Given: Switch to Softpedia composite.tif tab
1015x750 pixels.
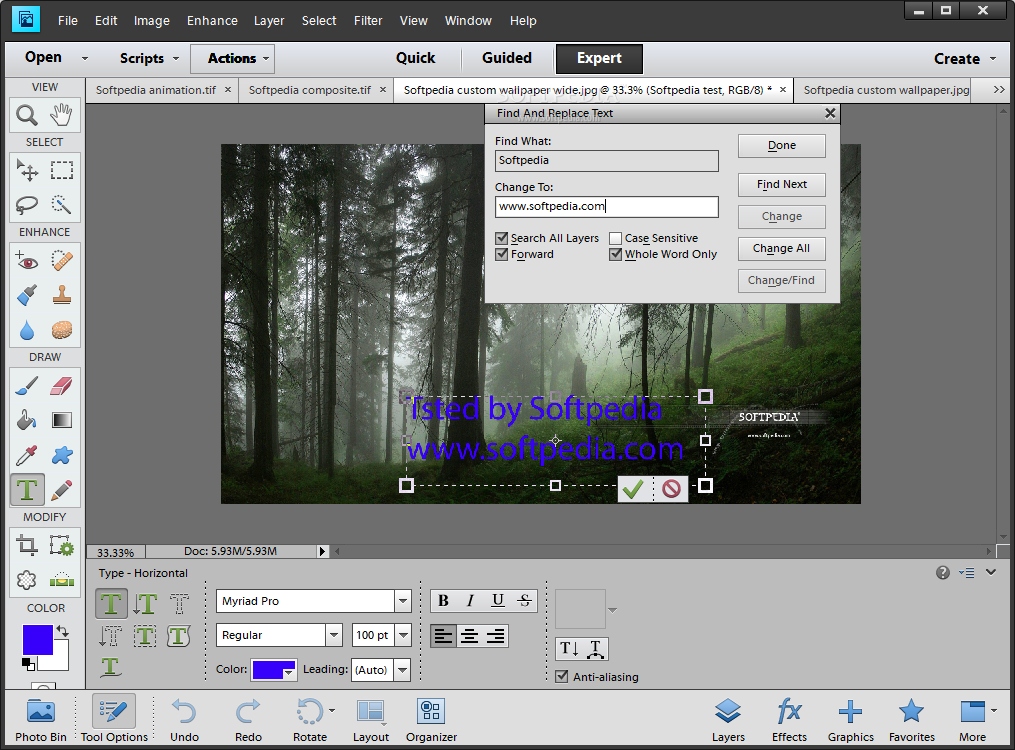Looking at the screenshot, I should (309, 90).
